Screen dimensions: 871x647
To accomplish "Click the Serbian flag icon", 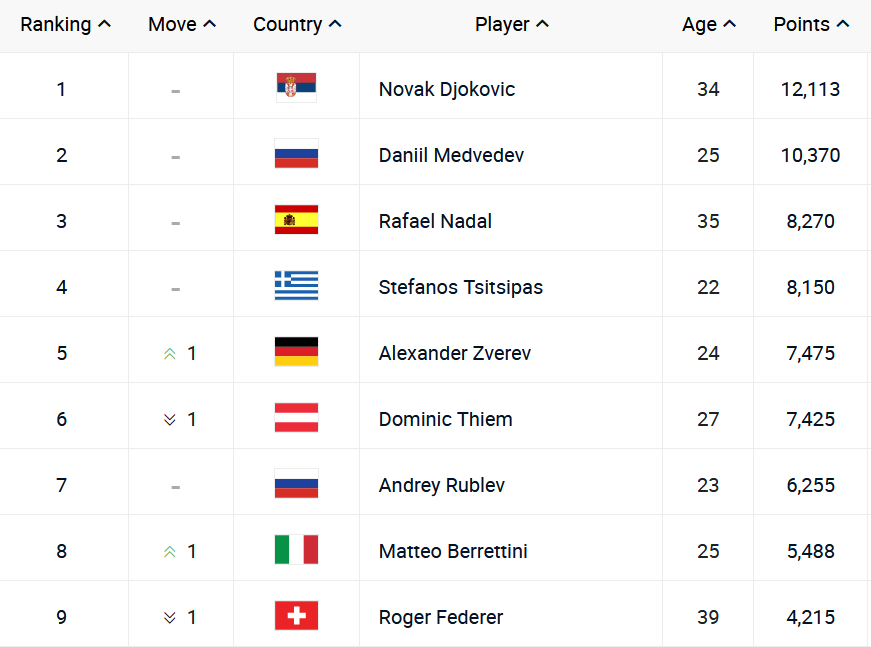I will (296, 88).
